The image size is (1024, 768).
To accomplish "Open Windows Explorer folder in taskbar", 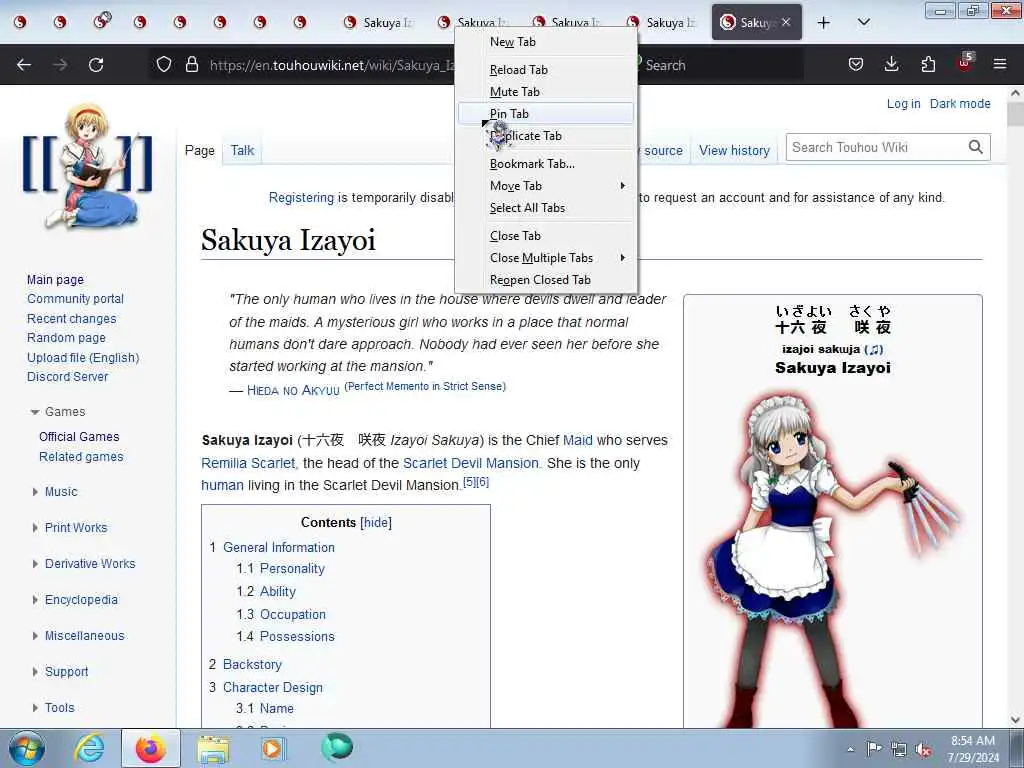I will coord(213,748).
